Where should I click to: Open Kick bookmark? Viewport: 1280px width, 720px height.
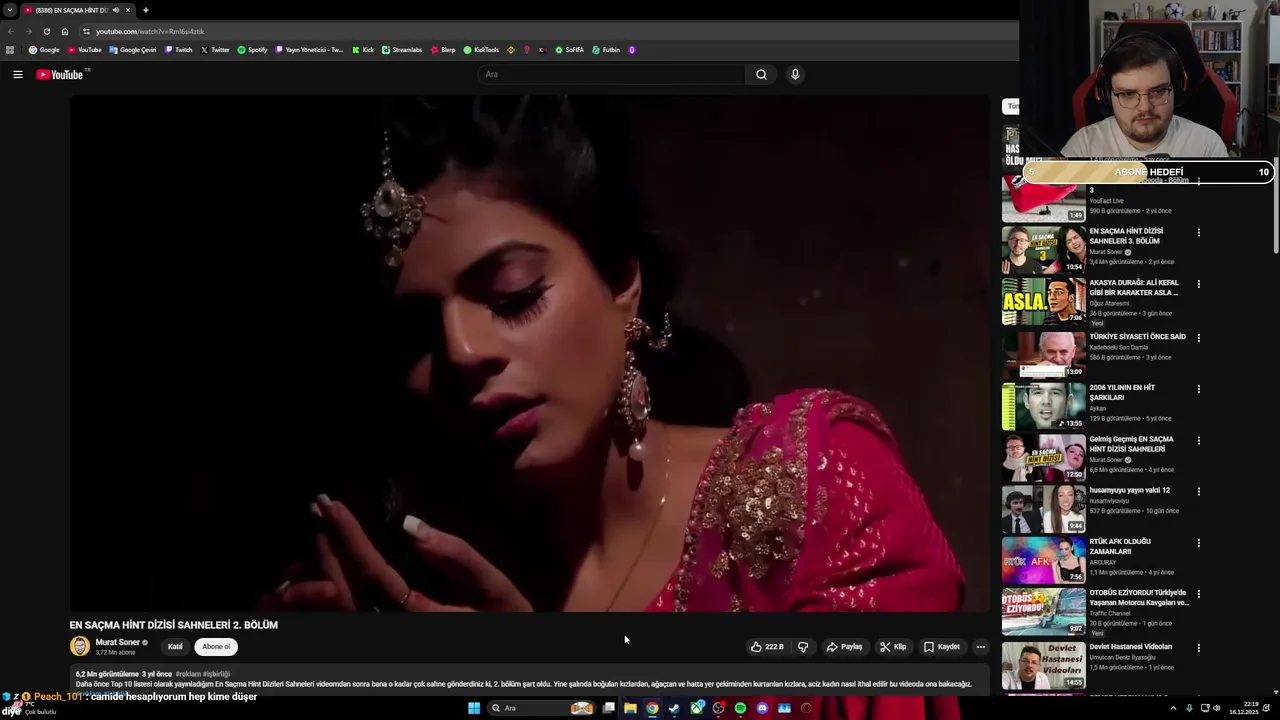pos(363,50)
